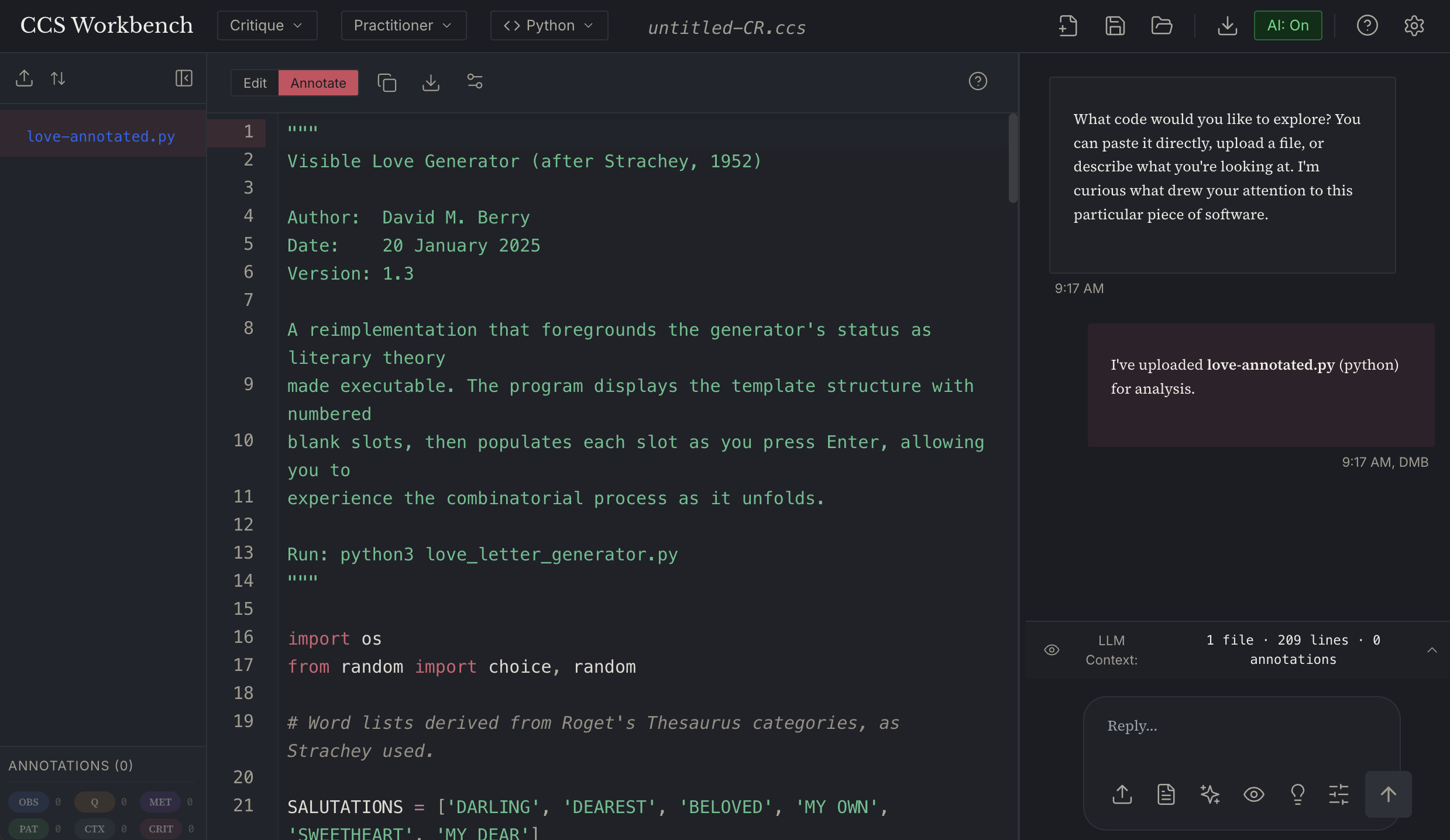Toggle the OBS annotation filter pill
The width and height of the screenshot is (1450, 840).
(28, 802)
